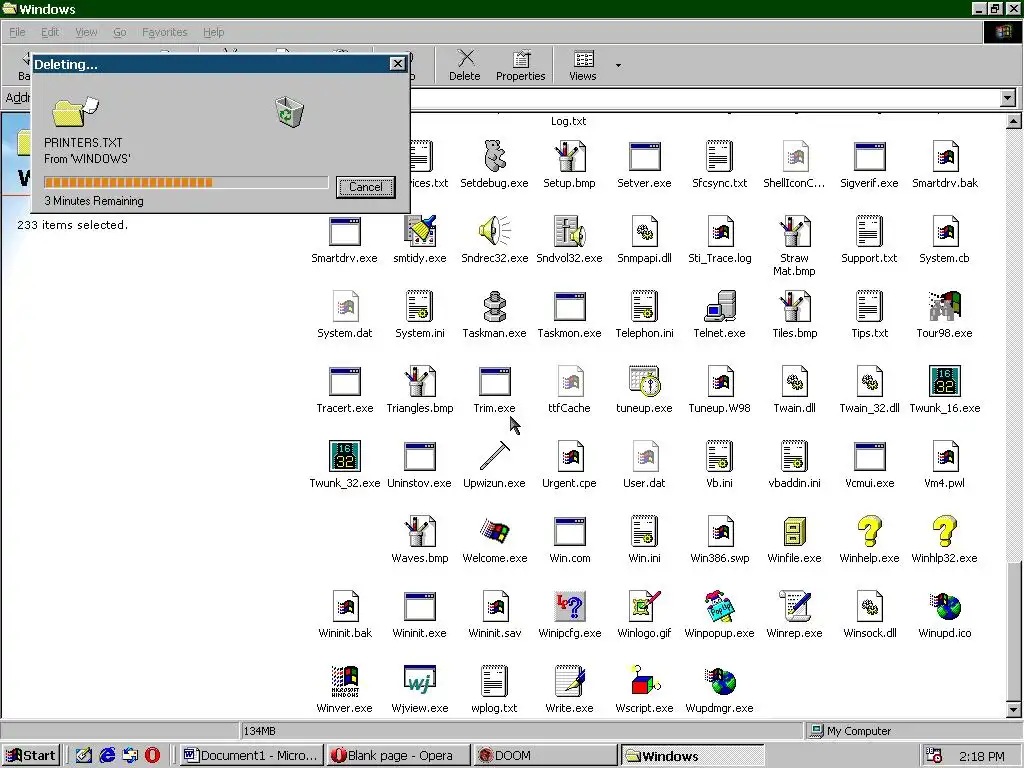Screen dimensions: 1024x768
Task: Launch Opera from quick launch icon
Action: [x=152, y=756]
